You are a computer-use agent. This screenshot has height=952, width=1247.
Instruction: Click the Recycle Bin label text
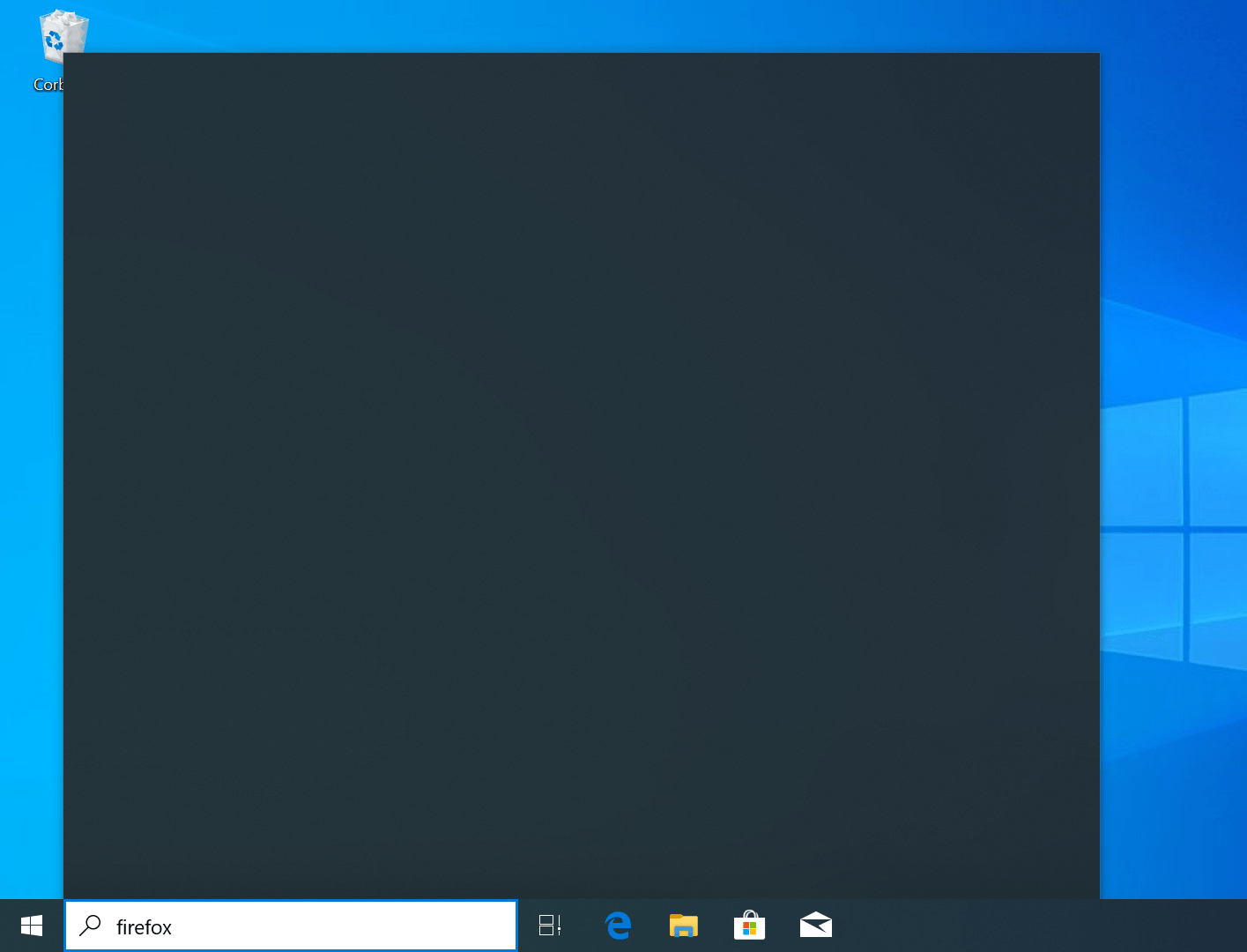coord(48,85)
